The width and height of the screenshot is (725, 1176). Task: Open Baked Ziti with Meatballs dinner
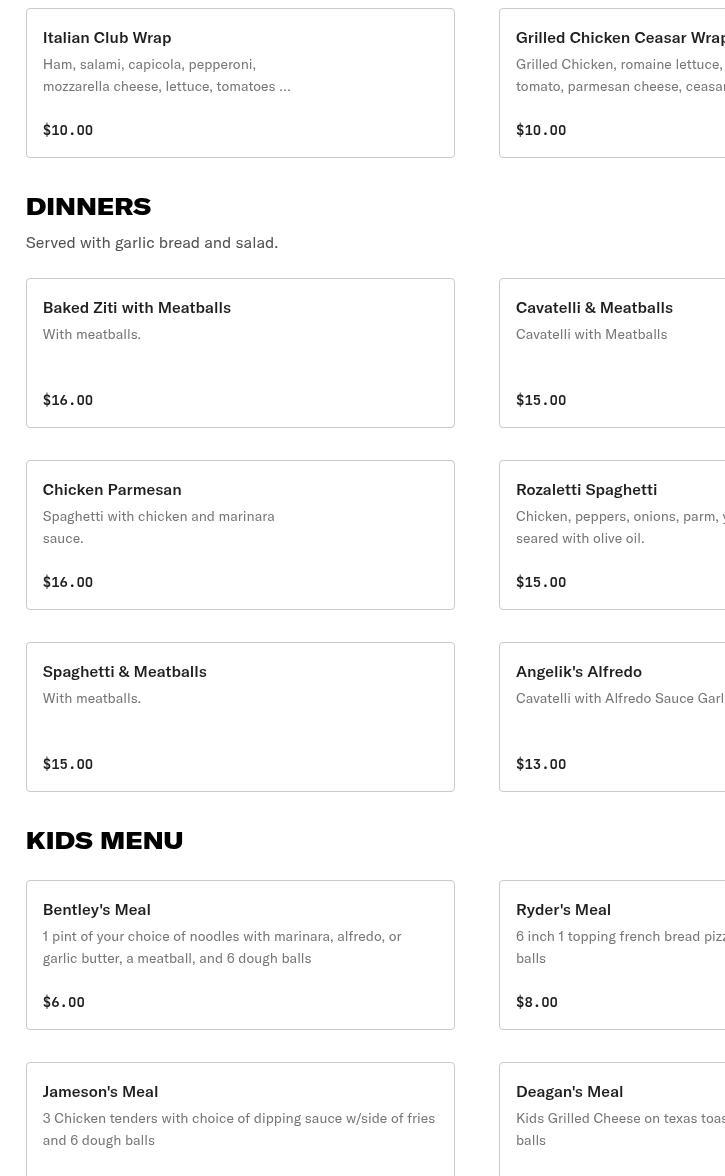tap(240, 353)
